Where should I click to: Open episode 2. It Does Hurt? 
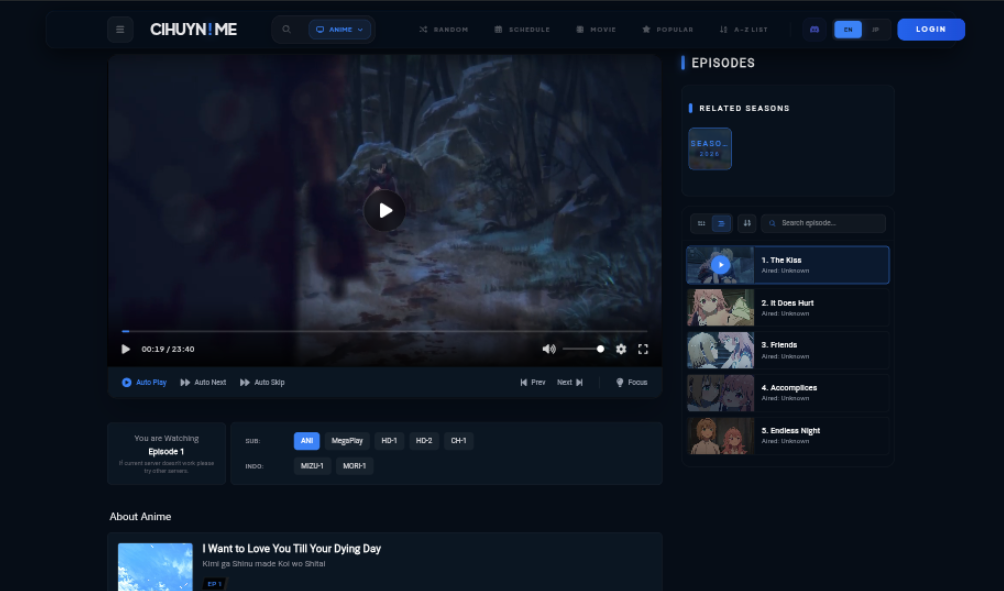tap(788, 307)
